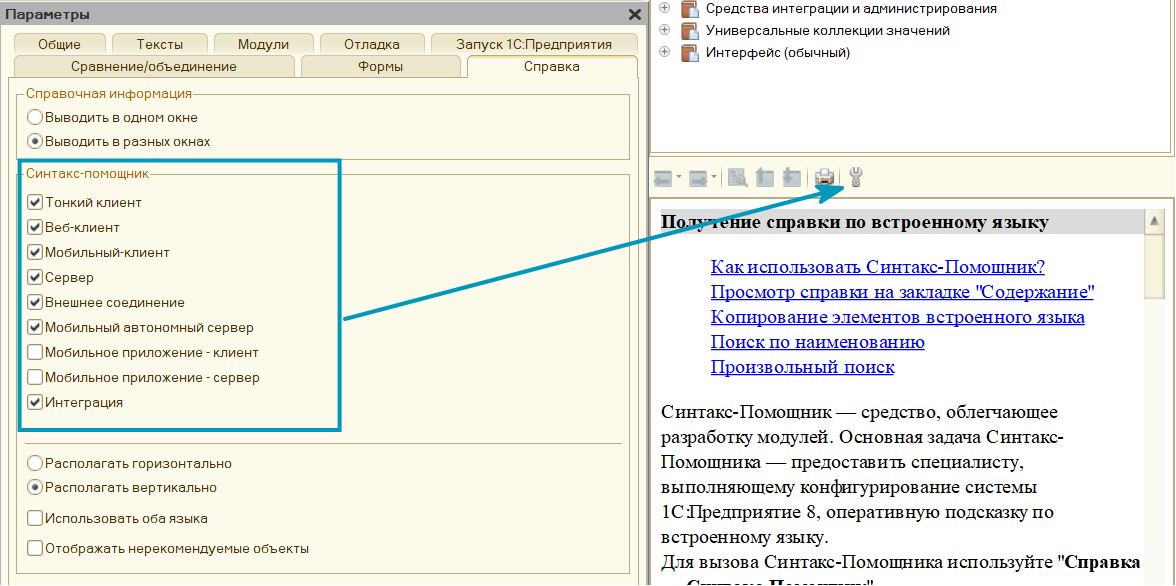The image size is (1176, 586).
Task: Toggle Мобильный-клиент checkbox
Action: pos(34,252)
